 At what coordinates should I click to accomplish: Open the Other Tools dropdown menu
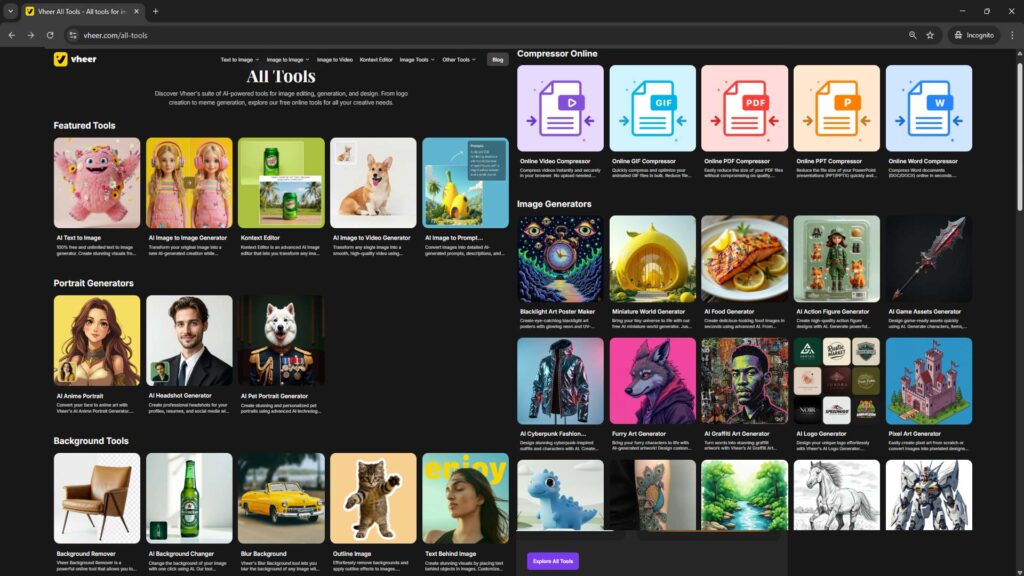pyautogui.click(x=459, y=60)
